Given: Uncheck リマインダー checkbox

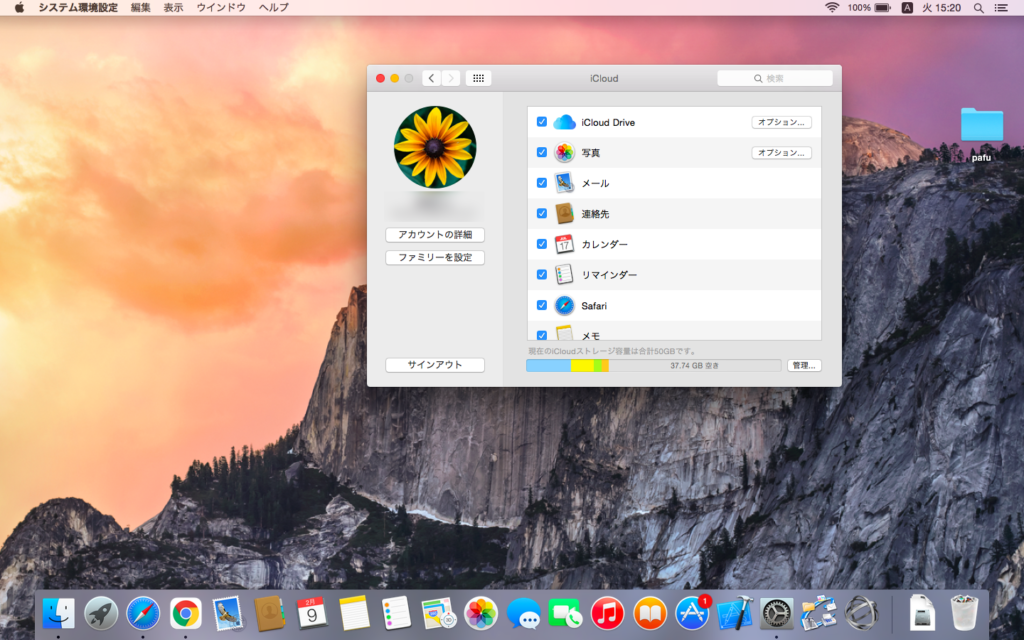Looking at the screenshot, I should (541, 274).
